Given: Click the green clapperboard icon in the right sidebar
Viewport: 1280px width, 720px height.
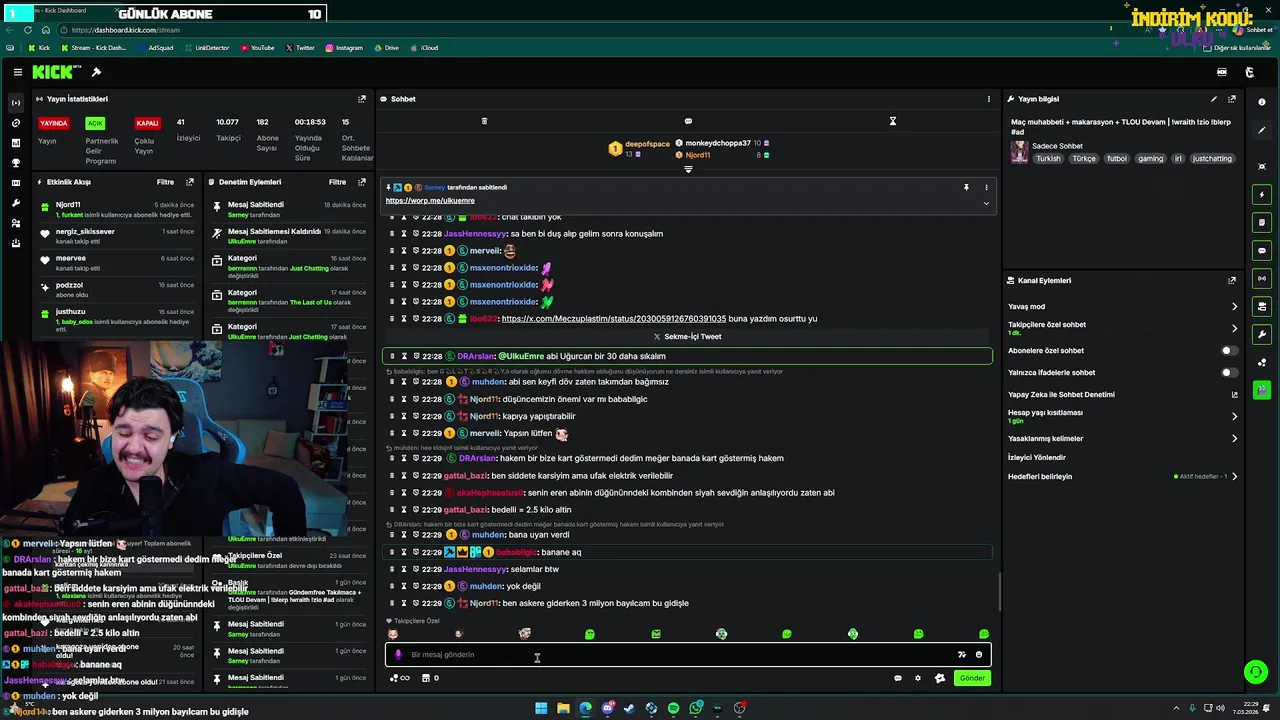Looking at the screenshot, I should pos(1262,390).
